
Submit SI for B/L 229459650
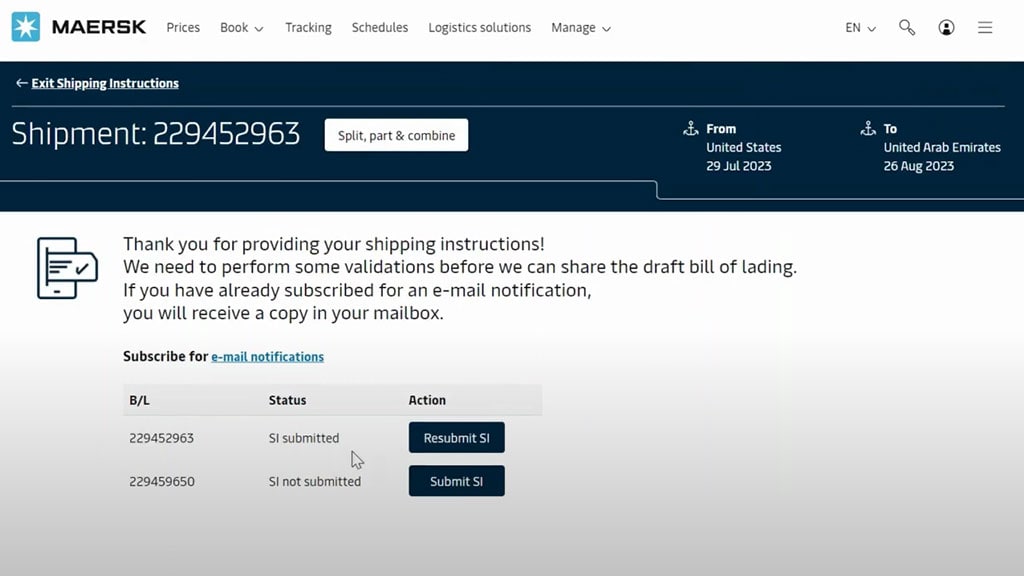point(456,481)
